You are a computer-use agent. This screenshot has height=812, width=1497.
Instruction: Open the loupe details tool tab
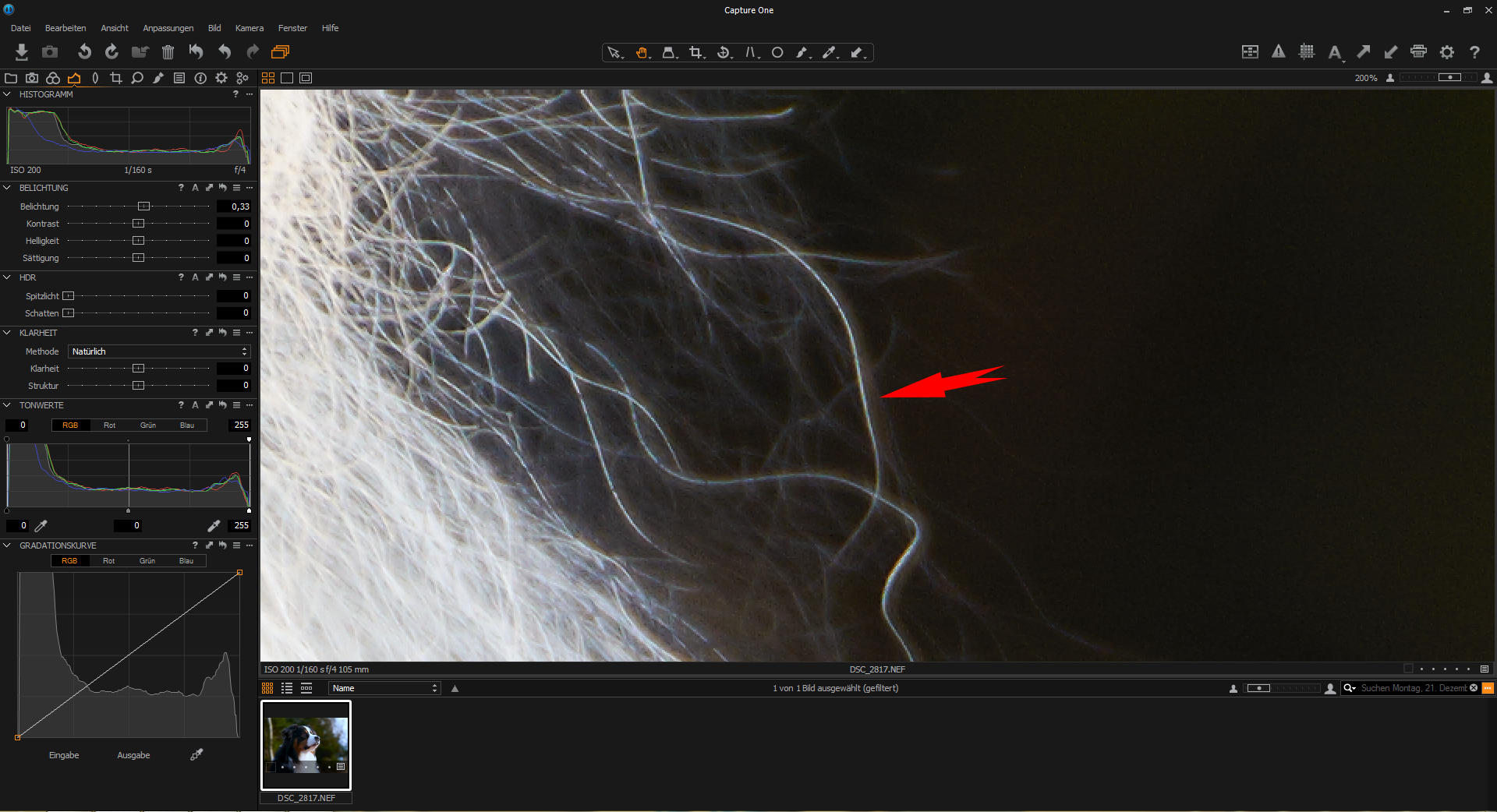[x=137, y=78]
